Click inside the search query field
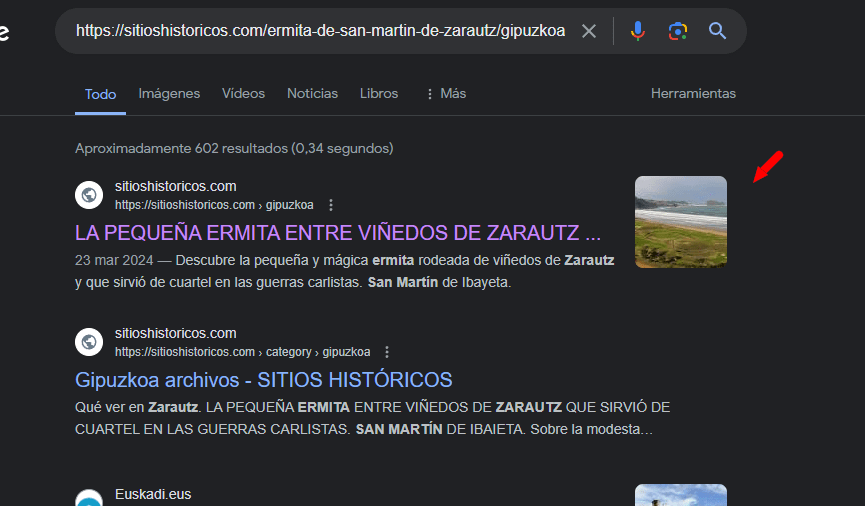 click(321, 31)
